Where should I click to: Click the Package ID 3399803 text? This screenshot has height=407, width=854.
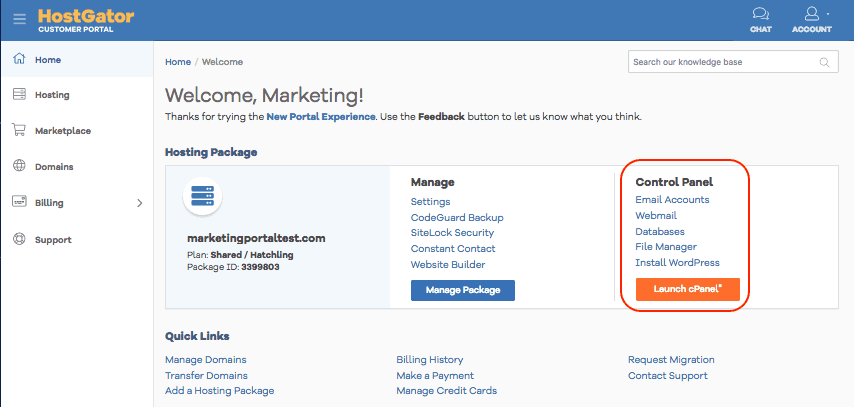point(233,268)
